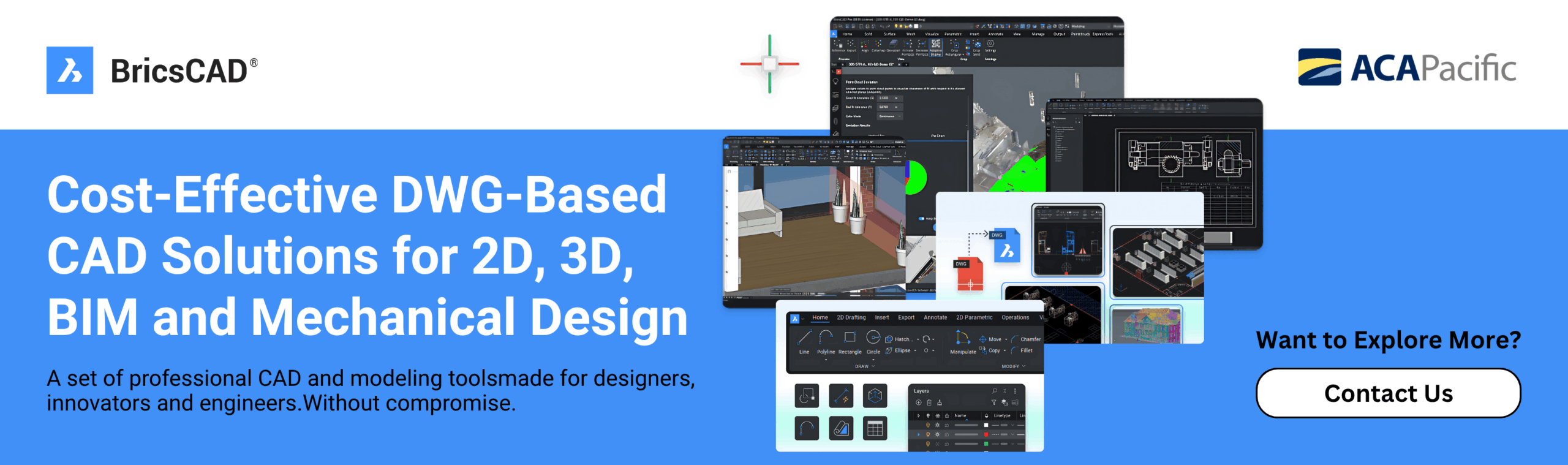Click the add new layer plus icon
Screen dimensions: 1568x465
tap(918, 403)
